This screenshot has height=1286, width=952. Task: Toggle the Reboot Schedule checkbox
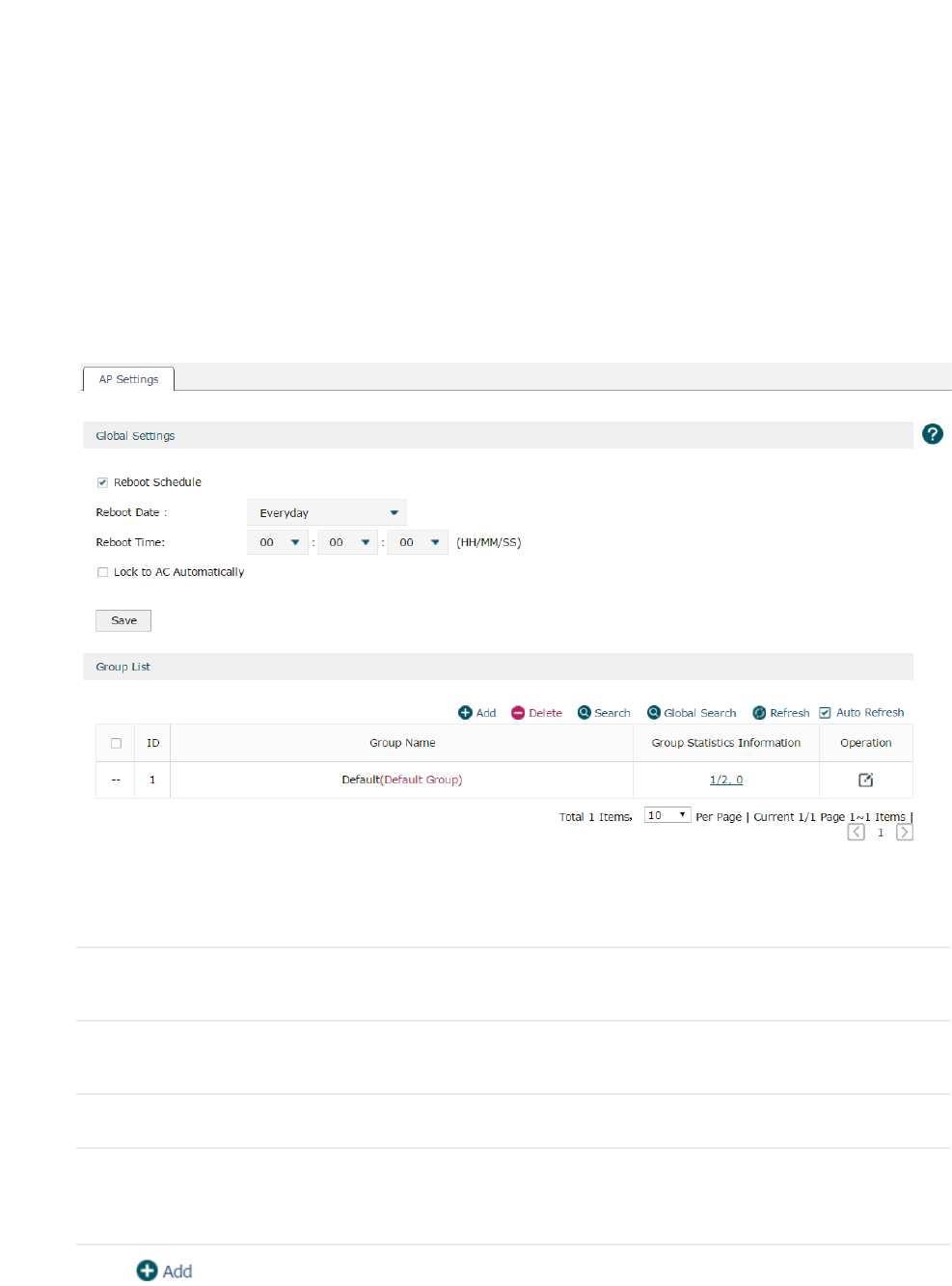tap(102, 482)
